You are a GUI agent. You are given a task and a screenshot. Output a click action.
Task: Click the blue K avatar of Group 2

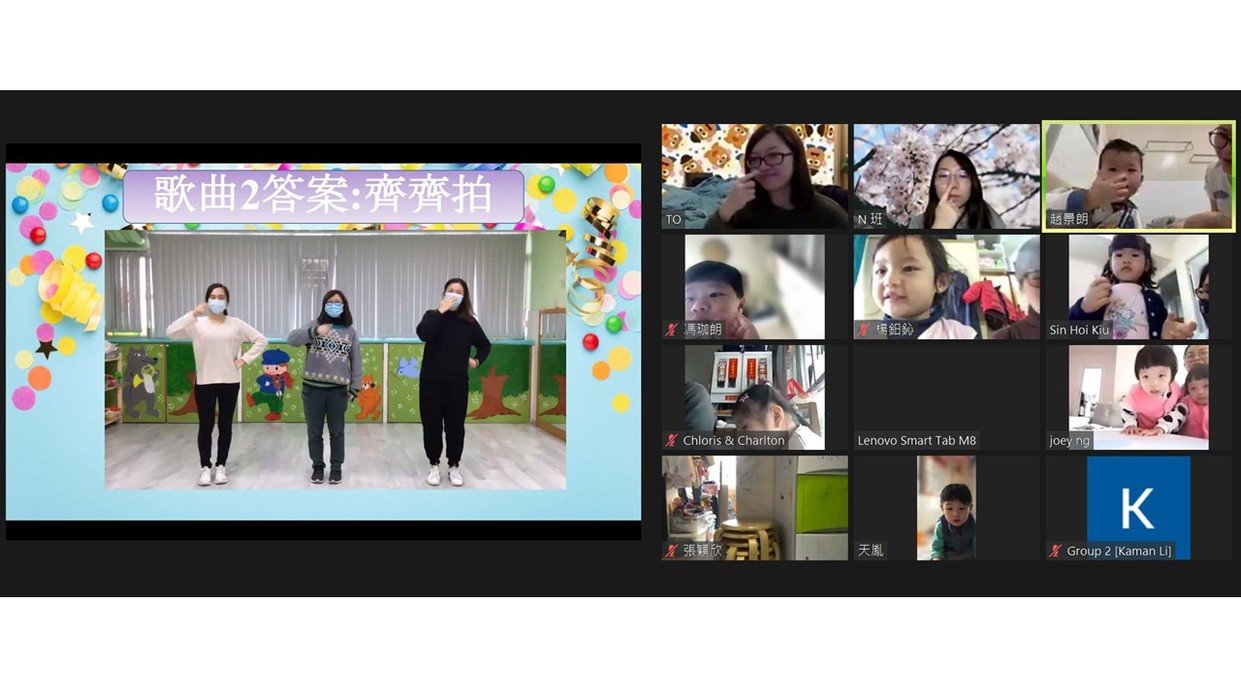click(1138, 507)
